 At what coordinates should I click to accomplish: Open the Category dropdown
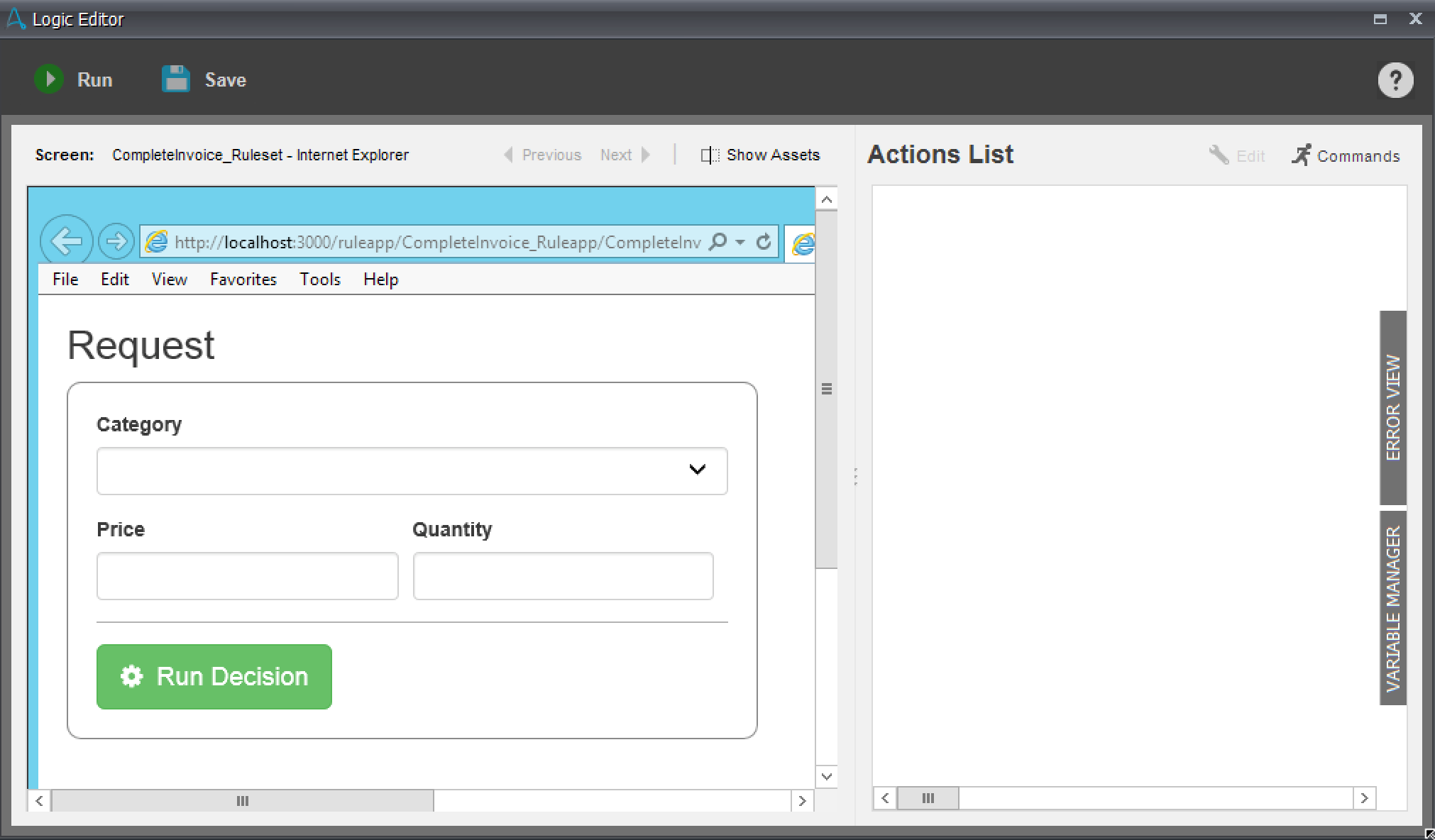click(412, 470)
